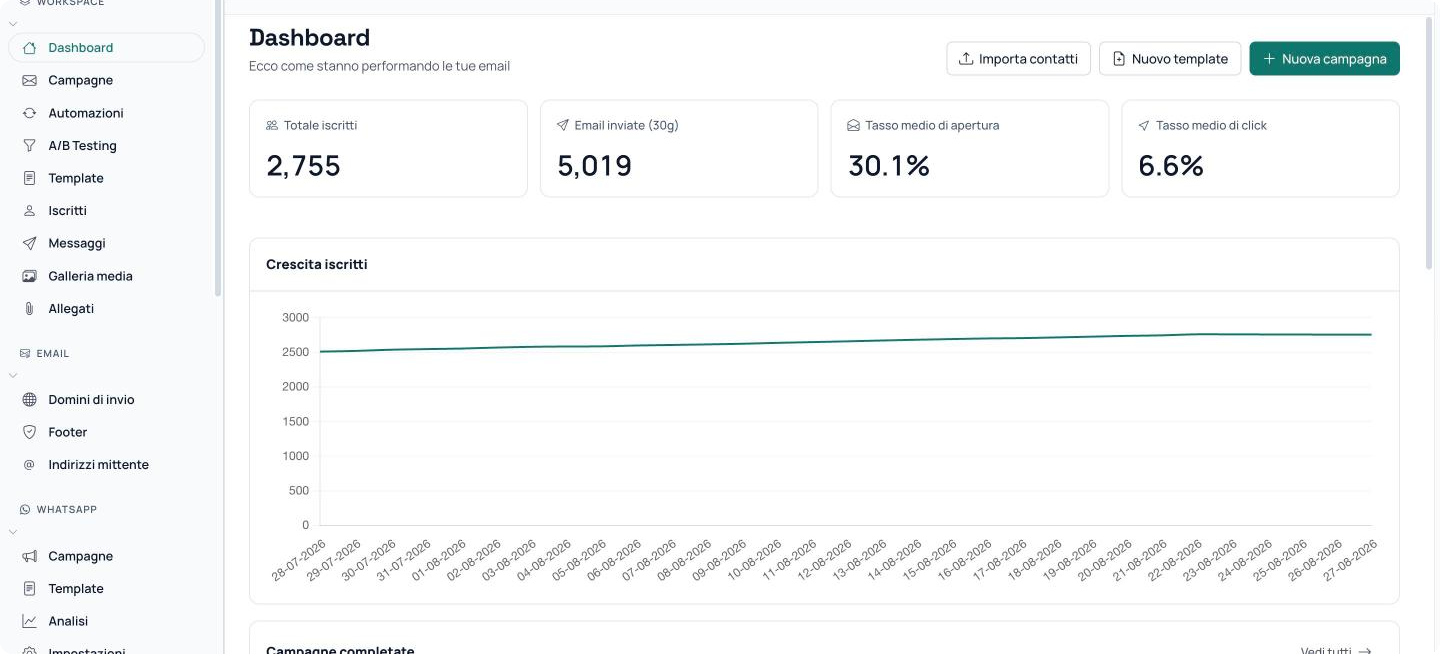Open Domini di invio settings
Screen dimensions: 1440x654
(x=106, y=400)
